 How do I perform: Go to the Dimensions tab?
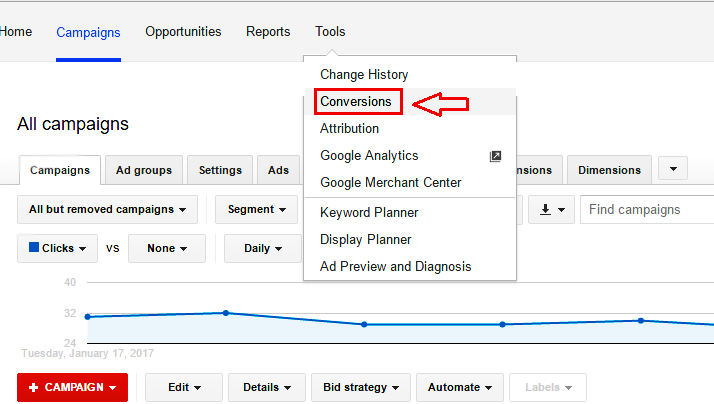point(610,170)
